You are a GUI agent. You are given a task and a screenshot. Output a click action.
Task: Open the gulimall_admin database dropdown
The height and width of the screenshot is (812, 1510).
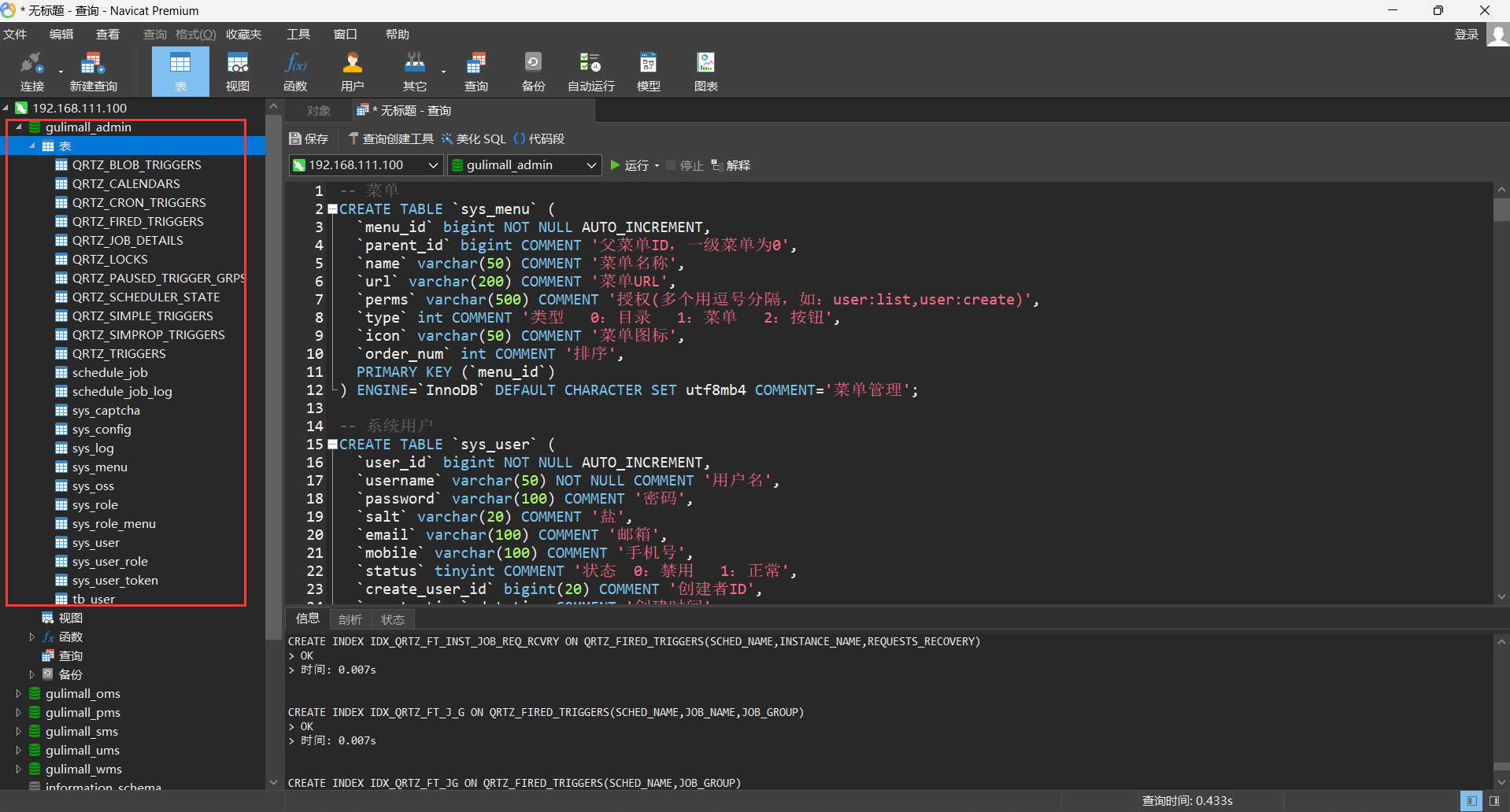coord(590,165)
